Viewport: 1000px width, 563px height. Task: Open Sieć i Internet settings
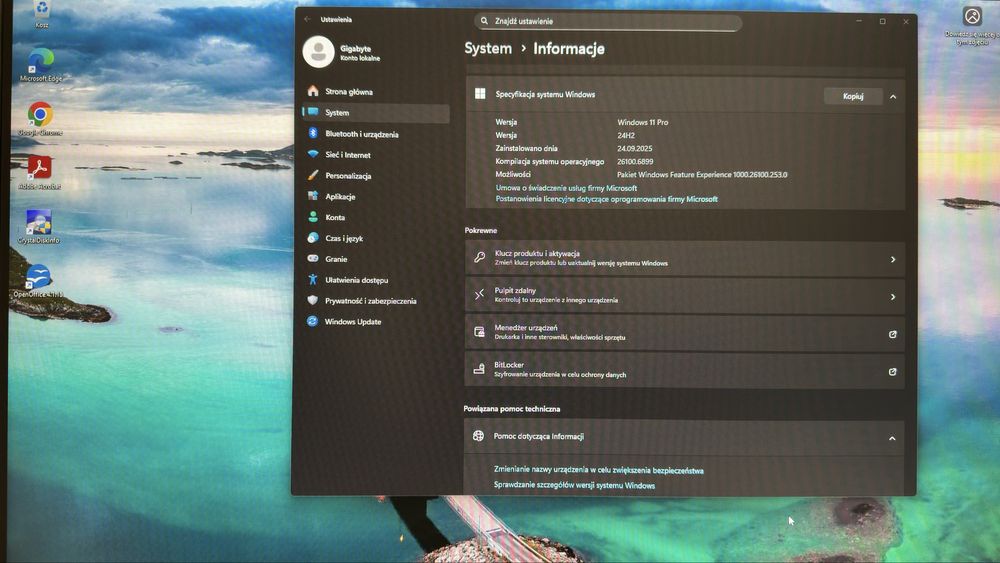(376, 155)
